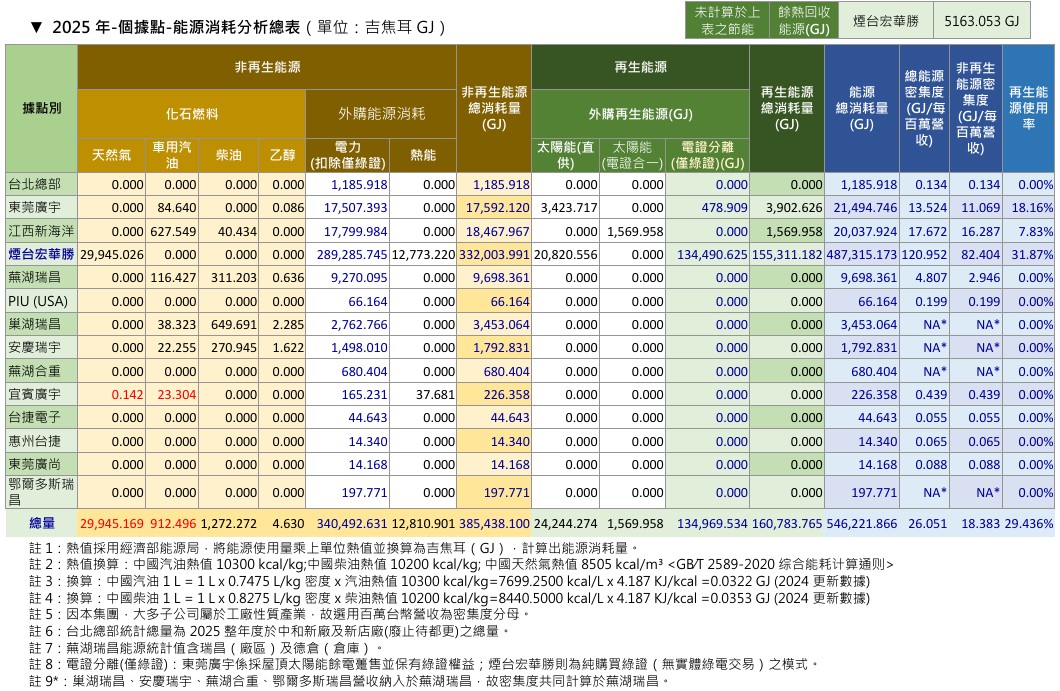Click the 再生能源 green header cell
The image size is (1060, 691).
[640, 67]
